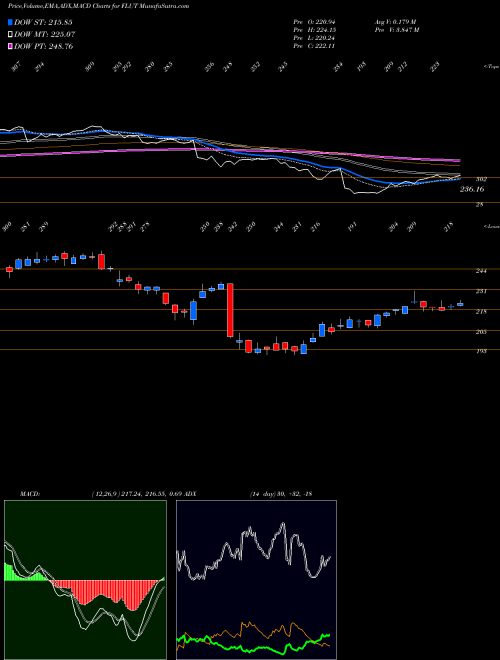Click the 'Pre C: 222.11' close value
This screenshot has height=660, width=500.
pyautogui.click(x=314, y=46)
